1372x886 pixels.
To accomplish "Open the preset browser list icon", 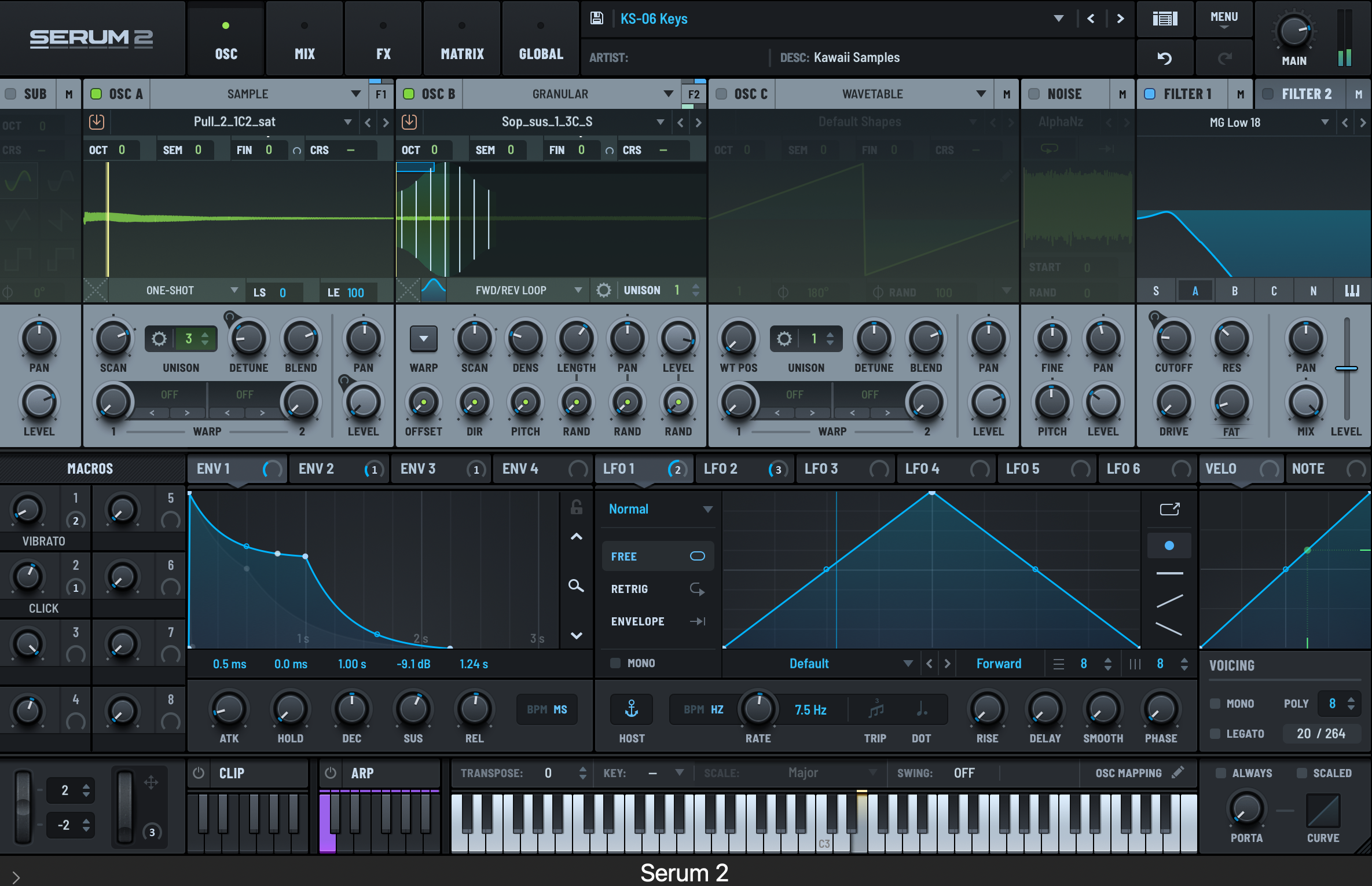I will point(1165,19).
